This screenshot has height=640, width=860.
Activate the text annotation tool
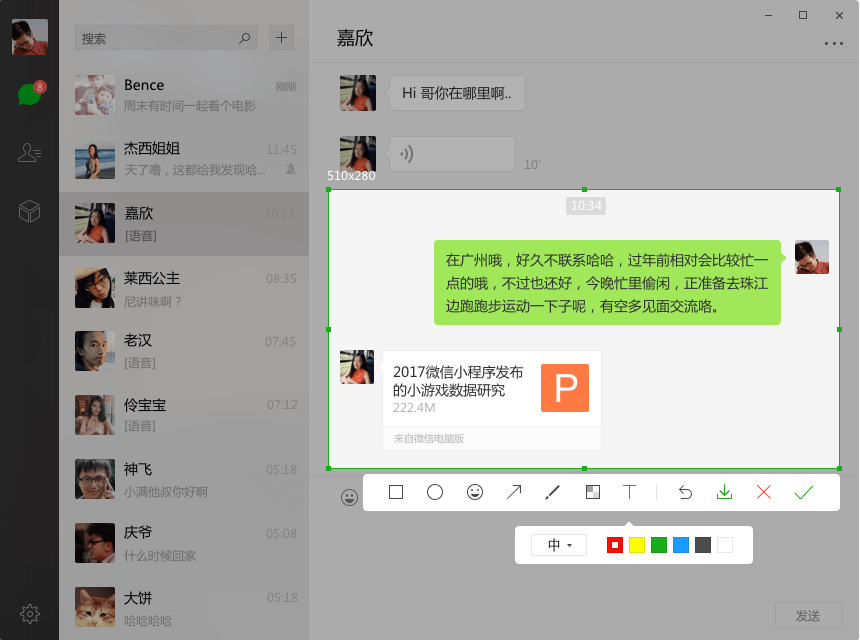pos(629,492)
